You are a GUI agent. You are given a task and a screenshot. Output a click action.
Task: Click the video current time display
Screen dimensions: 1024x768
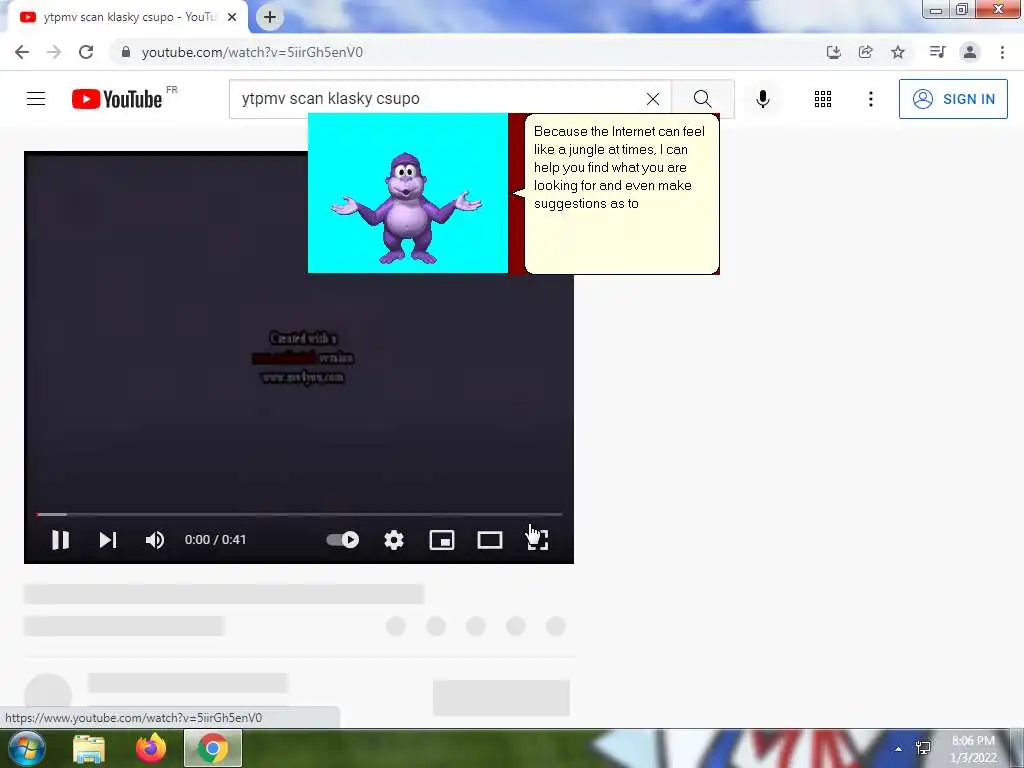pos(216,540)
